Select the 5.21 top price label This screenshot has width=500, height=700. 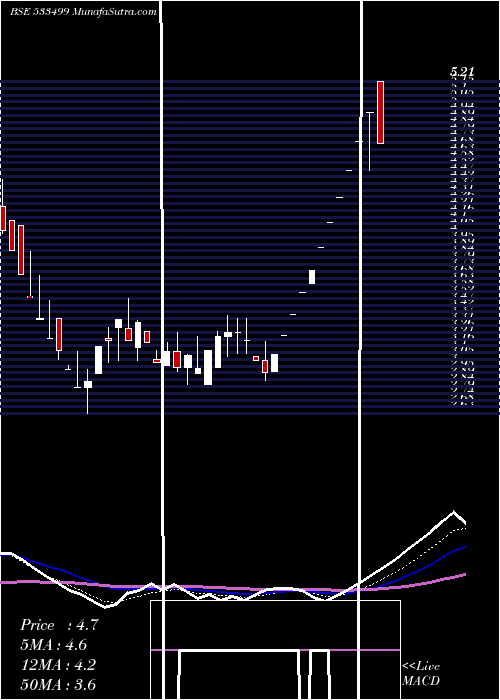coord(462,71)
